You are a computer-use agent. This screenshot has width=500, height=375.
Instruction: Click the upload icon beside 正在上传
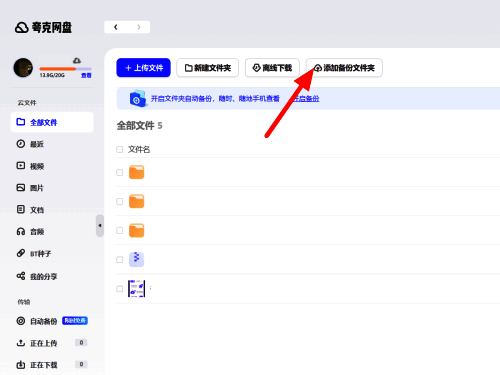pos(21,343)
